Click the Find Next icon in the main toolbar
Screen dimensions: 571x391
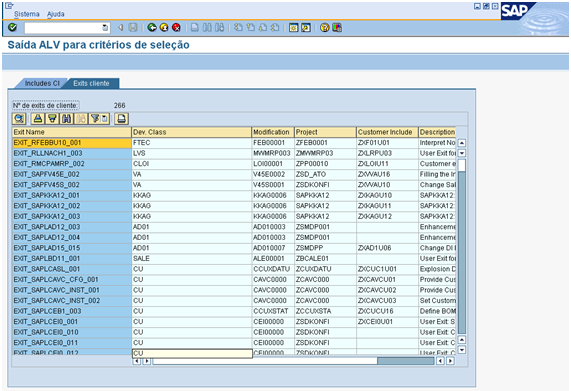[x=219, y=27]
